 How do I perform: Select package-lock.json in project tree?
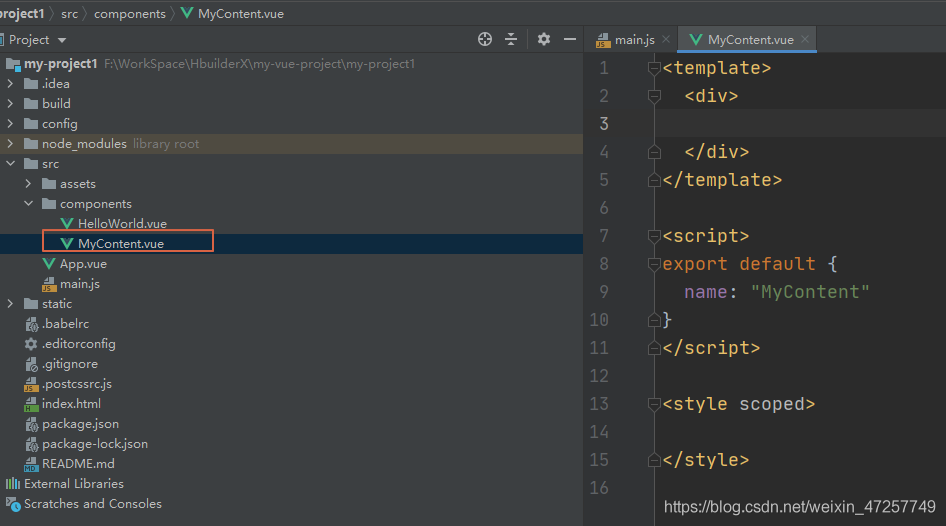95,444
